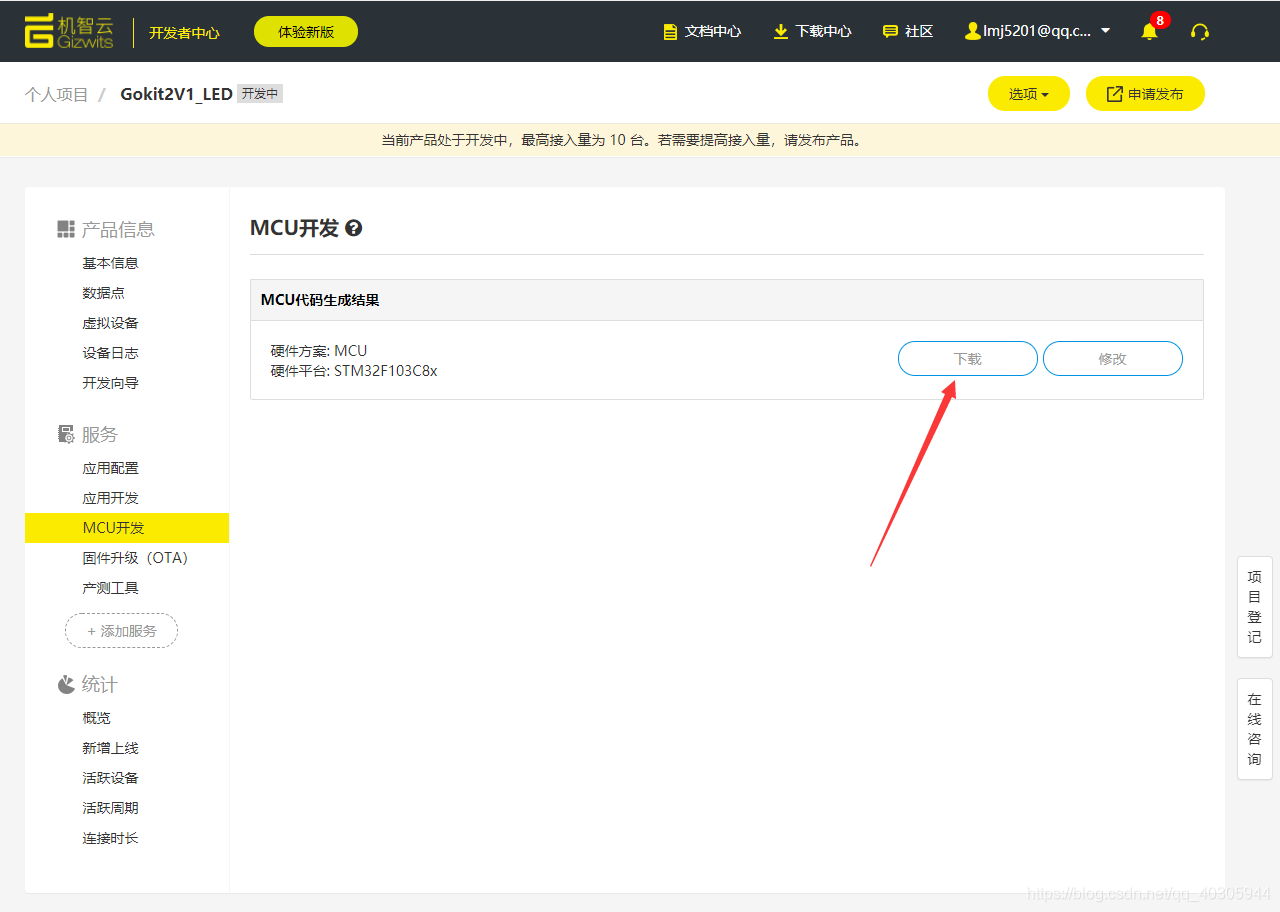Select 应用配置 in the sidebar

coord(110,468)
